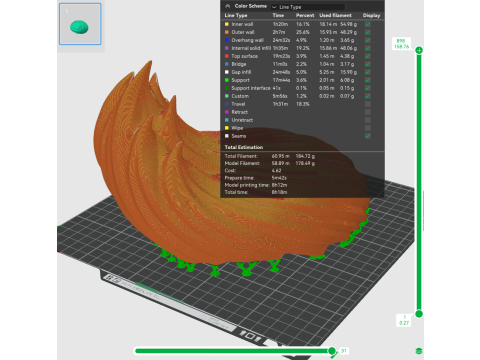480x360 pixels.
Task: Toggle the Overhang wall display checkbox
Action: [368, 40]
